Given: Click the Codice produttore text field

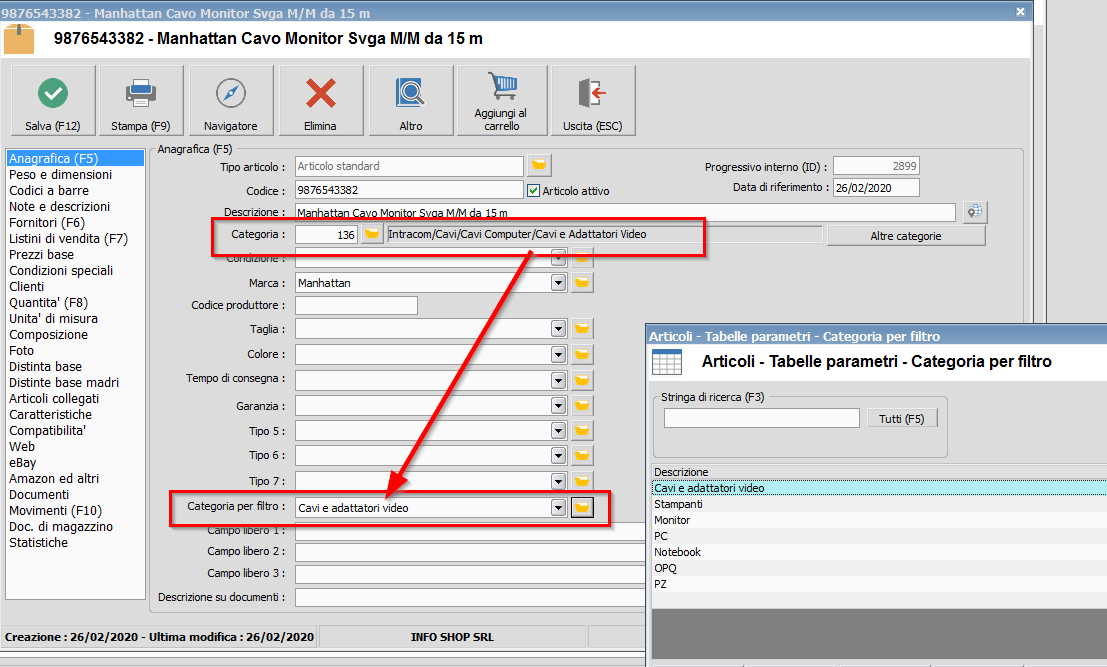Looking at the screenshot, I should (x=357, y=305).
